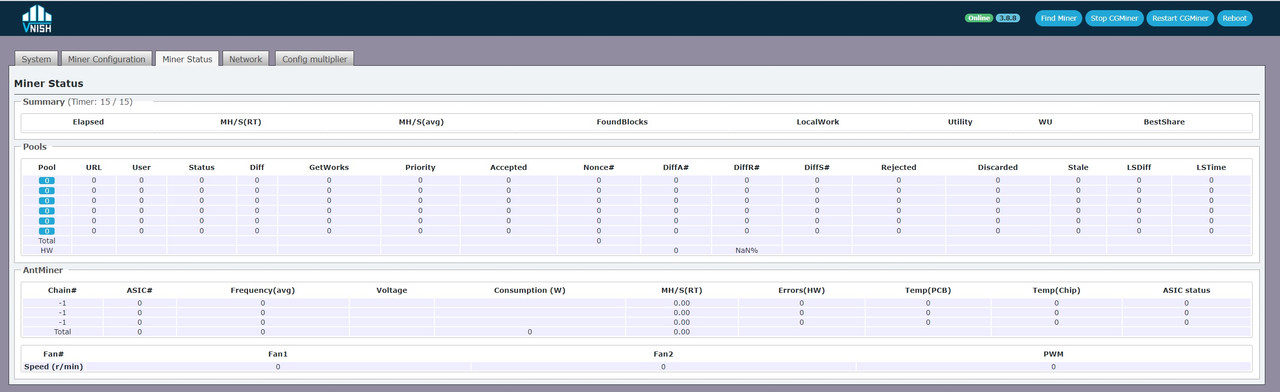
Task: Click the URL column header
Action: (x=94, y=167)
